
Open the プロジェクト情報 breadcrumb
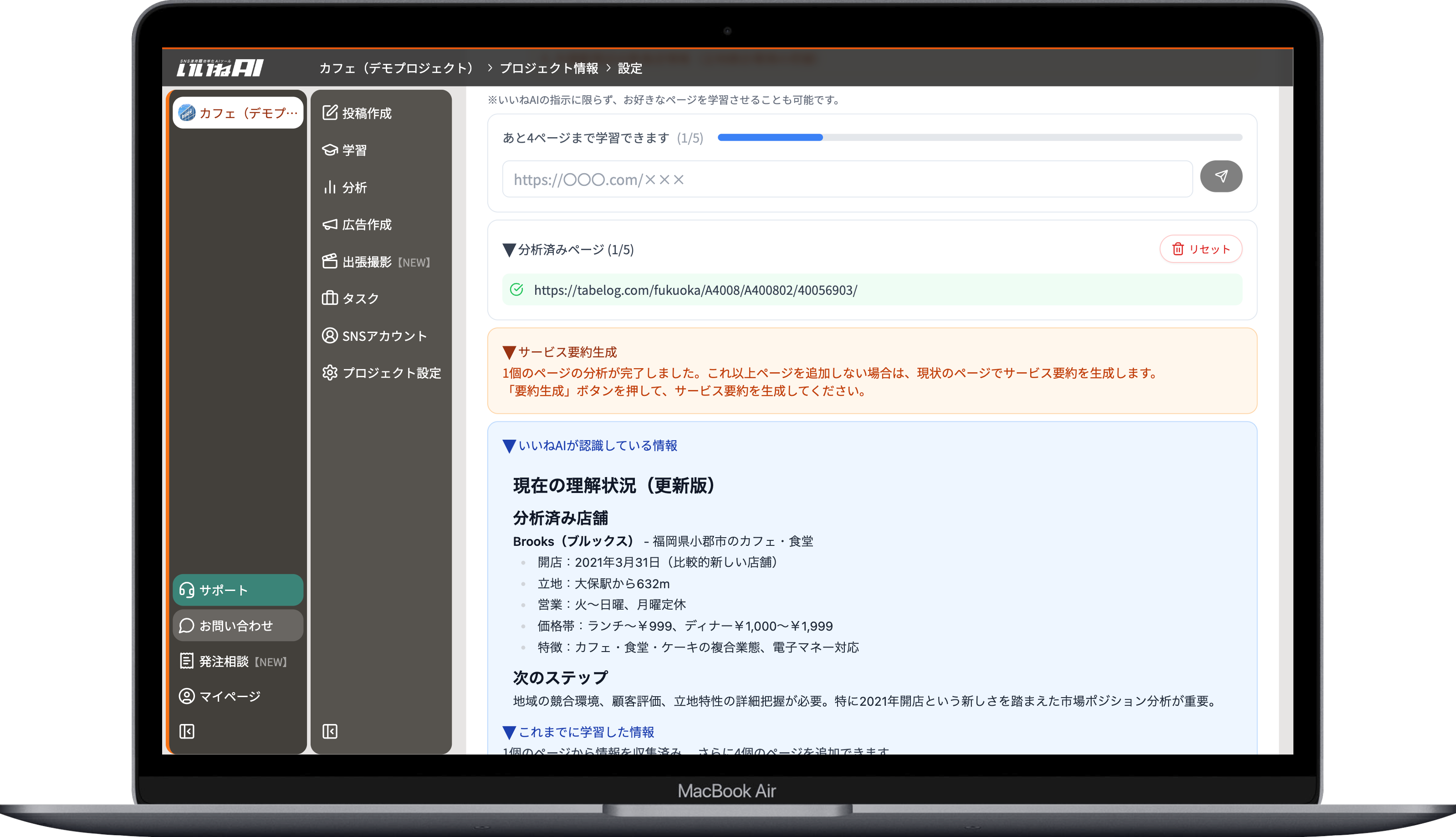point(549,68)
